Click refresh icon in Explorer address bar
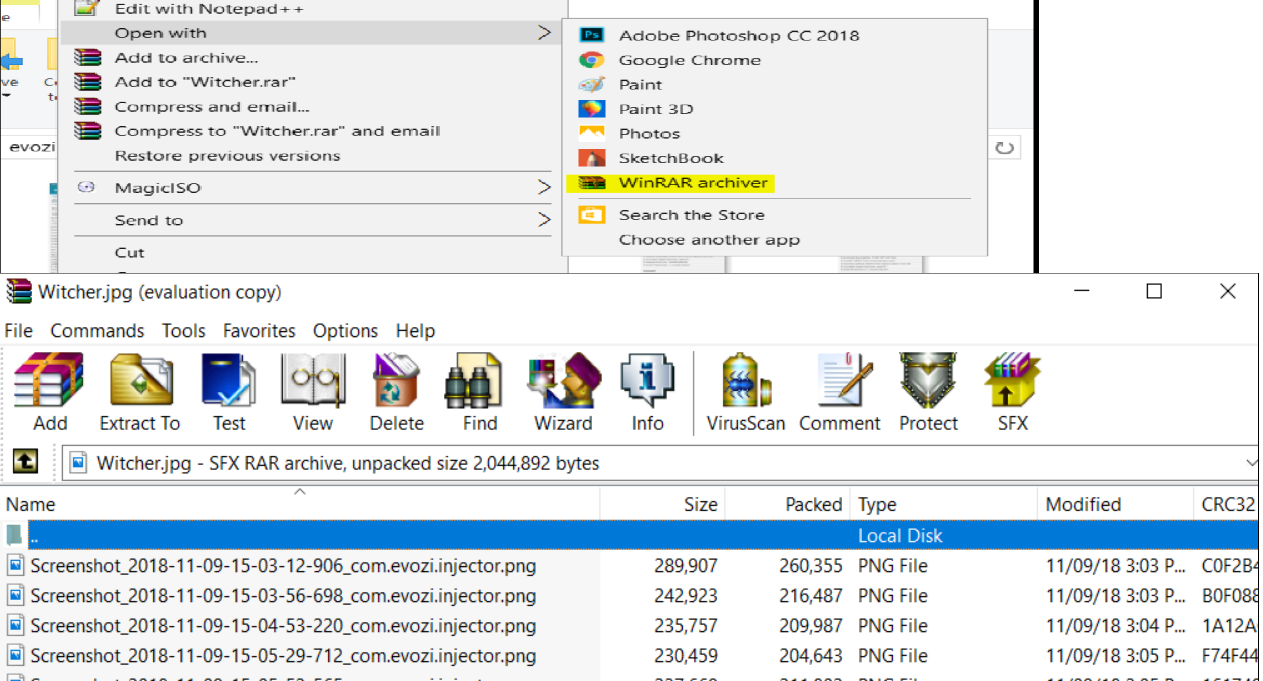 1005,148
